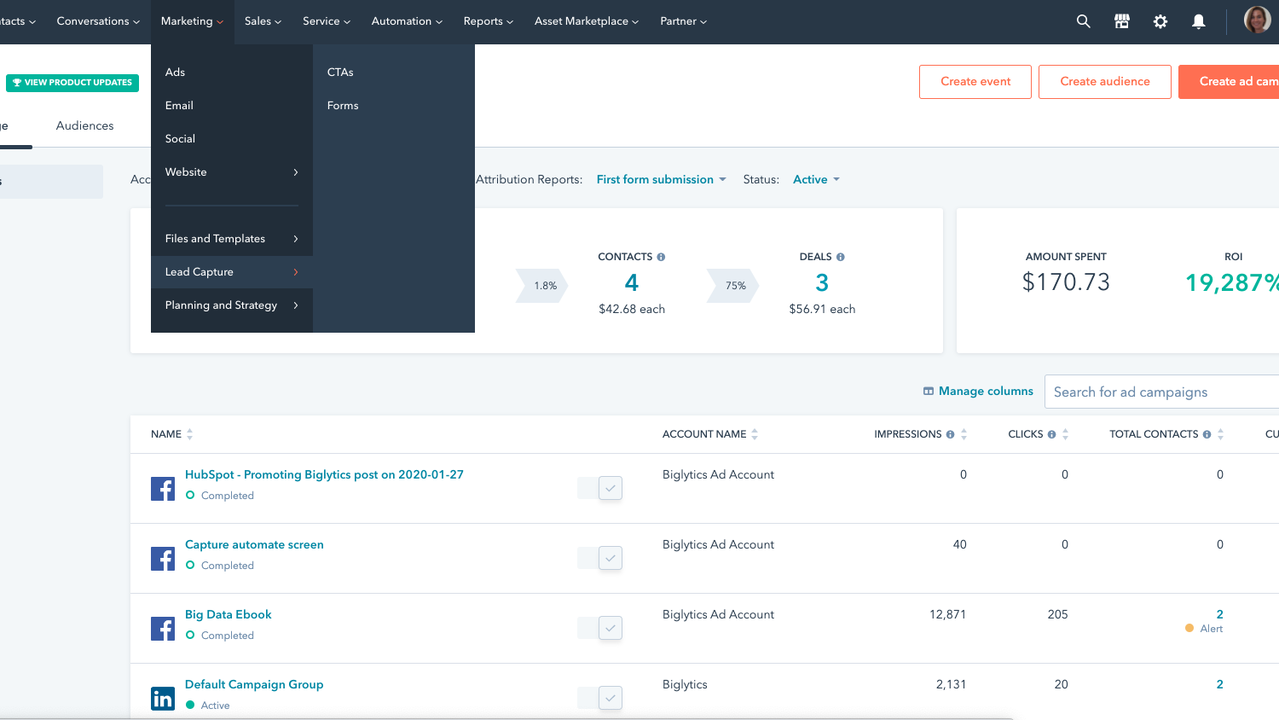Open the settings gear icon
Image resolution: width=1279 pixels, height=720 pixels.
(1160, 21)
